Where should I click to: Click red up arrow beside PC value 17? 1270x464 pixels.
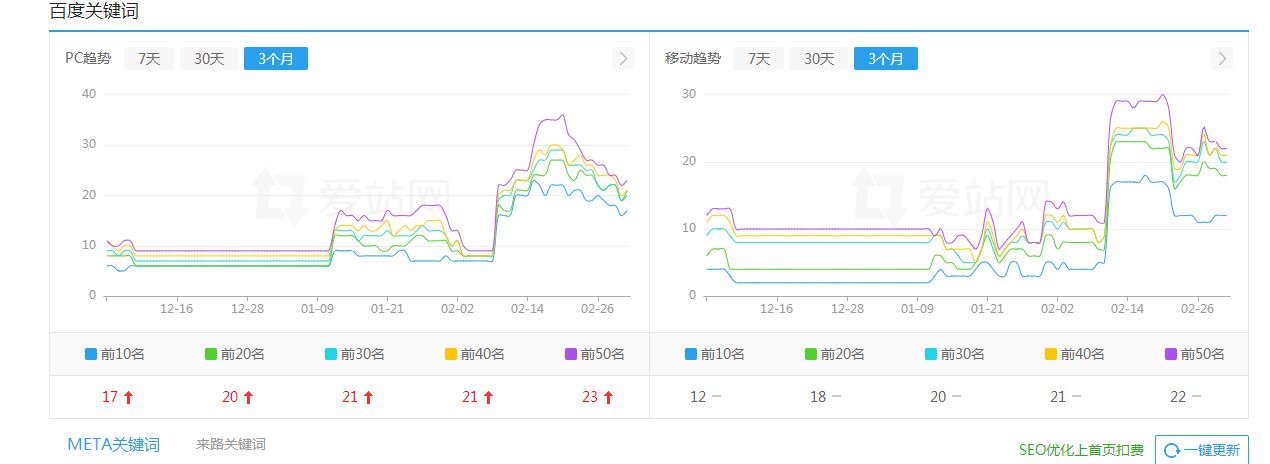click(128, 398)
